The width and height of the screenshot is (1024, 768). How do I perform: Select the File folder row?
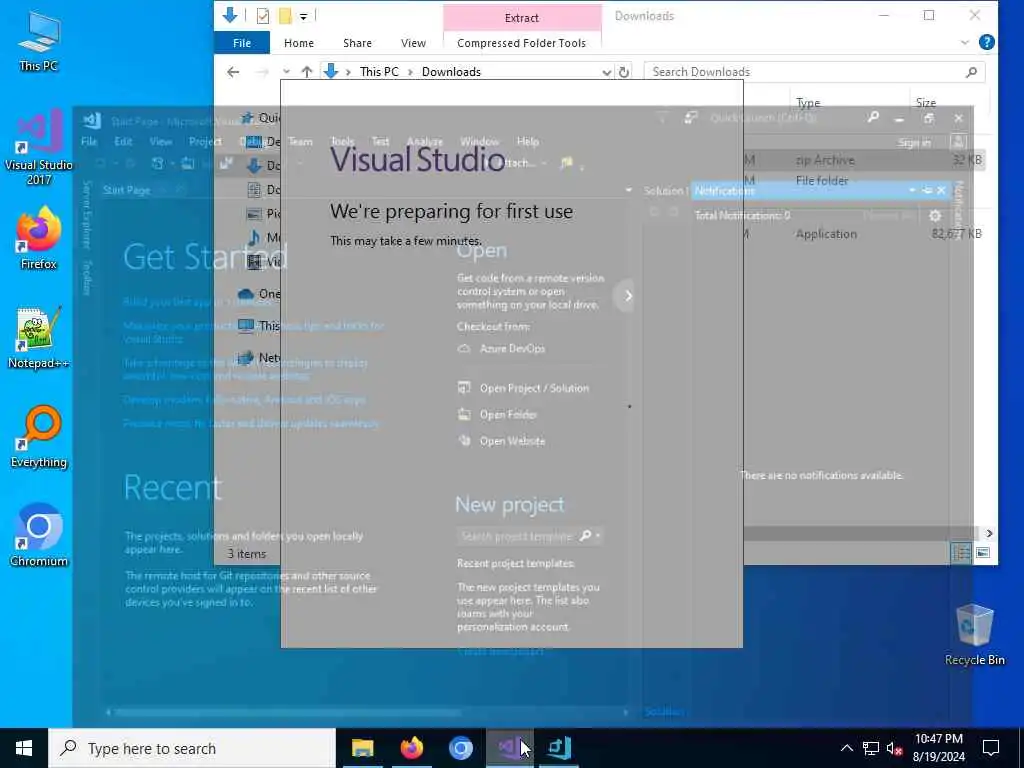click(x=822, y=180)
